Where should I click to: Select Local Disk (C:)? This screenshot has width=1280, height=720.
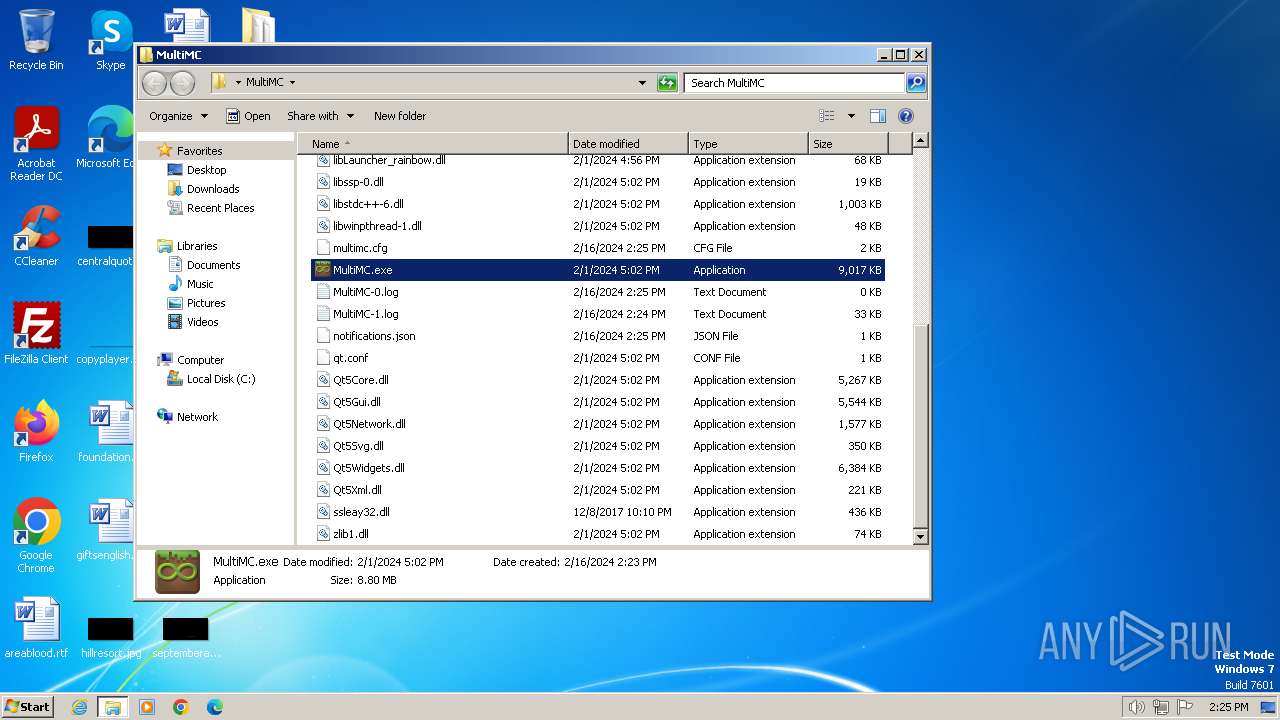point(221,379)
